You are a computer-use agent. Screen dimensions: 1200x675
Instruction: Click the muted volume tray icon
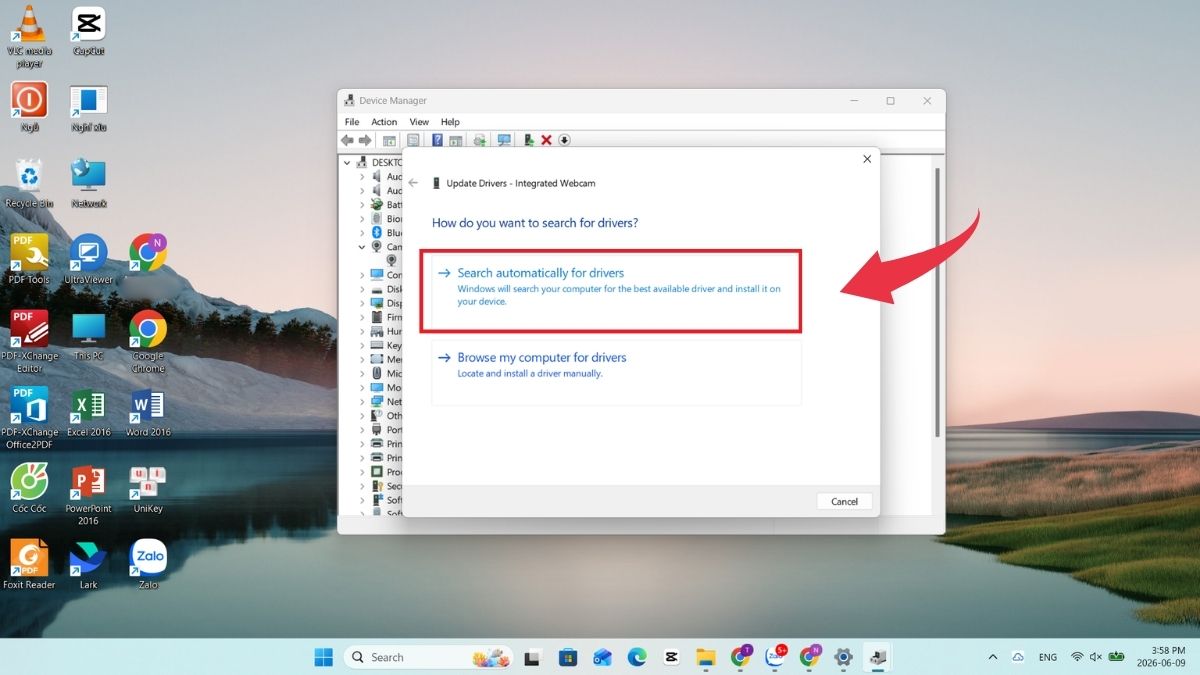[x=1097, y=657]
